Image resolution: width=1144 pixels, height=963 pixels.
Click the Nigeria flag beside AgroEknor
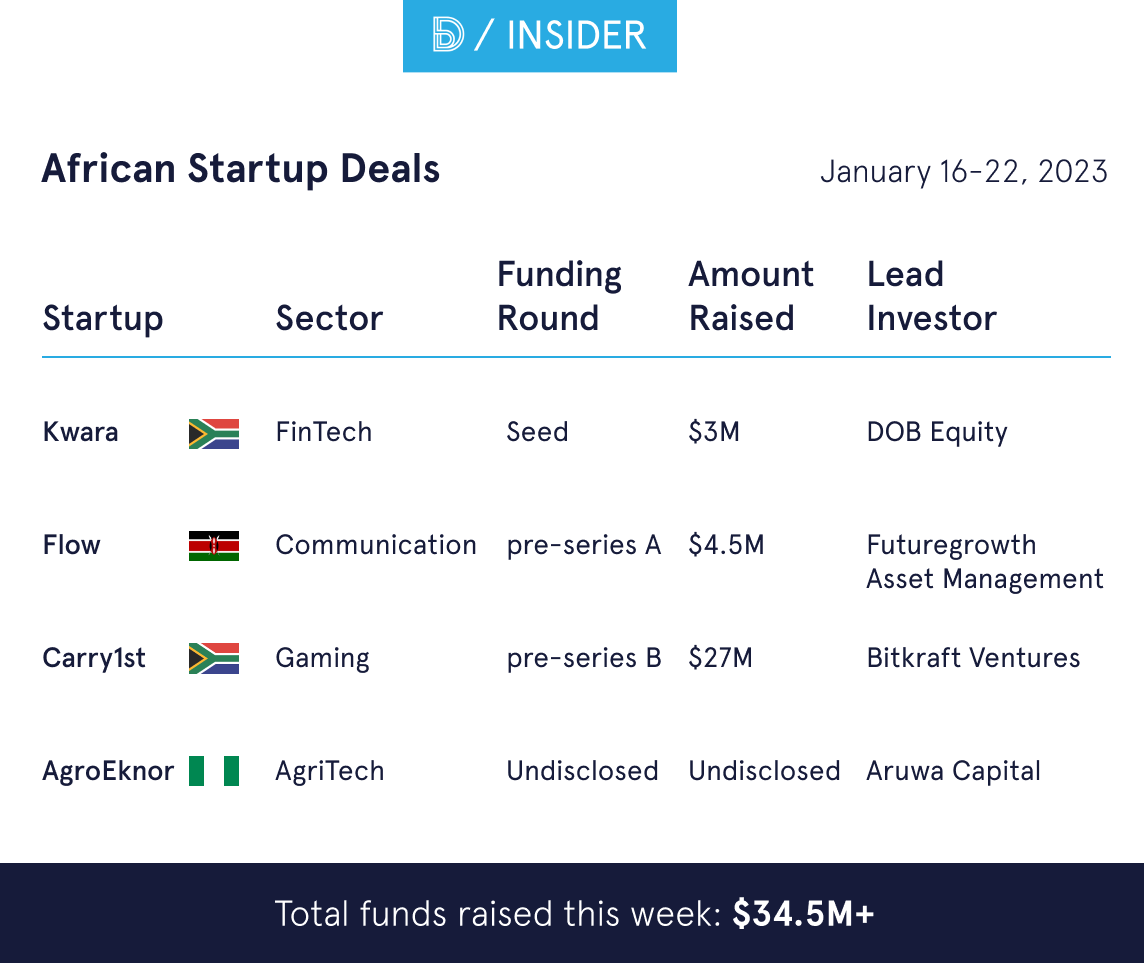pyautogui.click(x=214, y=771)
